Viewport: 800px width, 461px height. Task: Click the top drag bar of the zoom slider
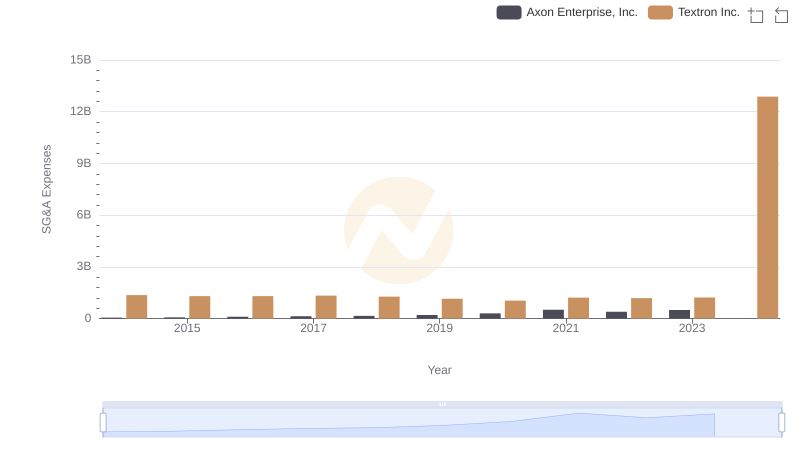(x=442, y=404)
